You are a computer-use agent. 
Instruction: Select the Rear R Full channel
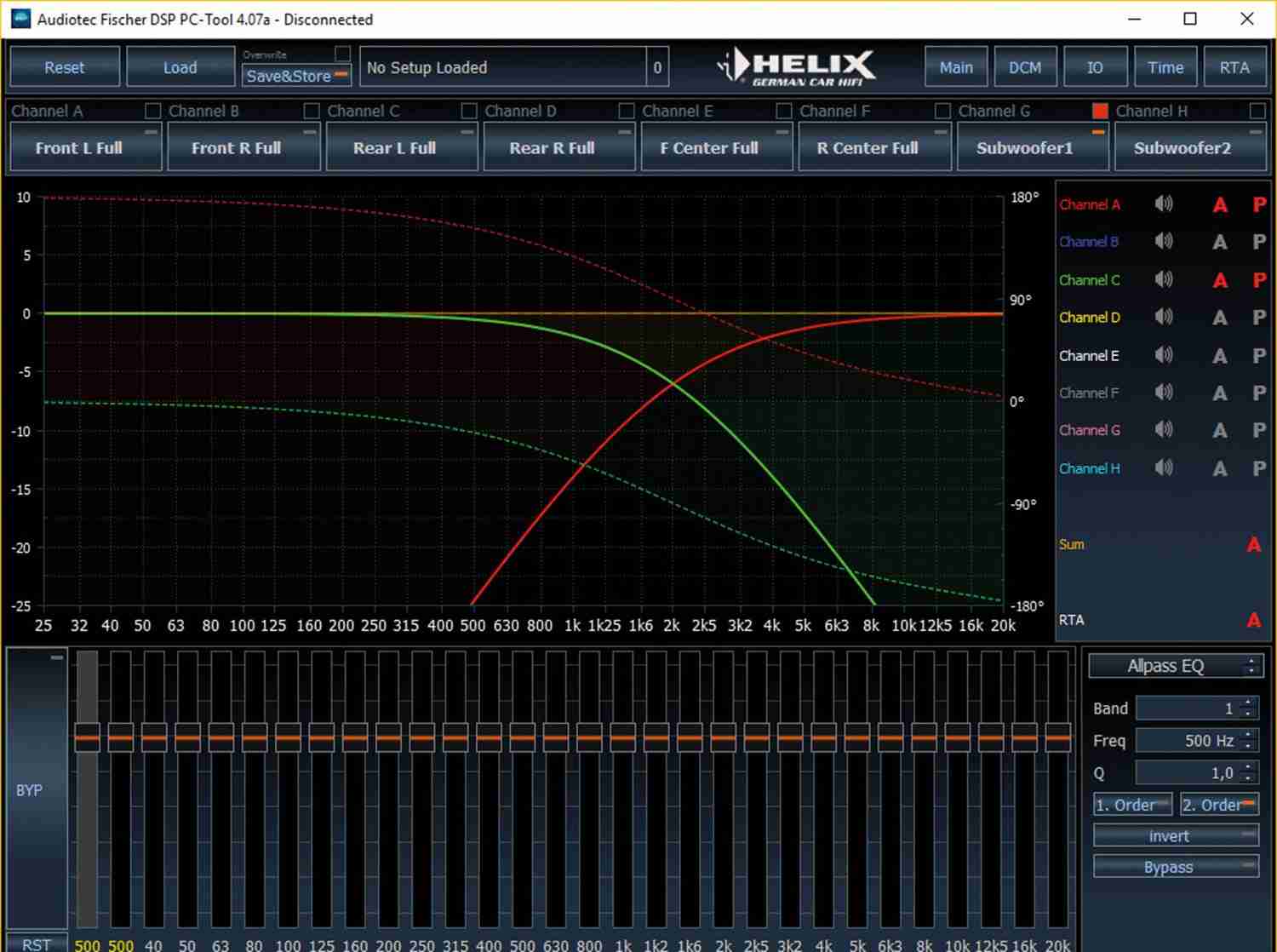(558, 147)
